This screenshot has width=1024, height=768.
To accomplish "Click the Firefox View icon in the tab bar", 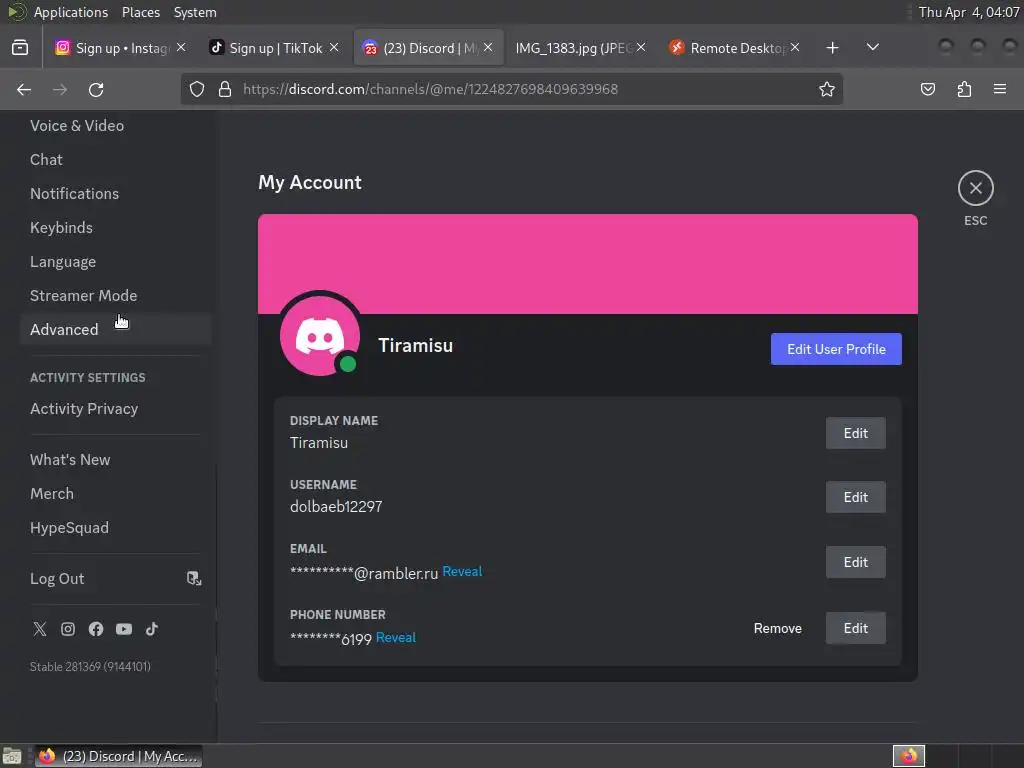I will tap(20, 48).
